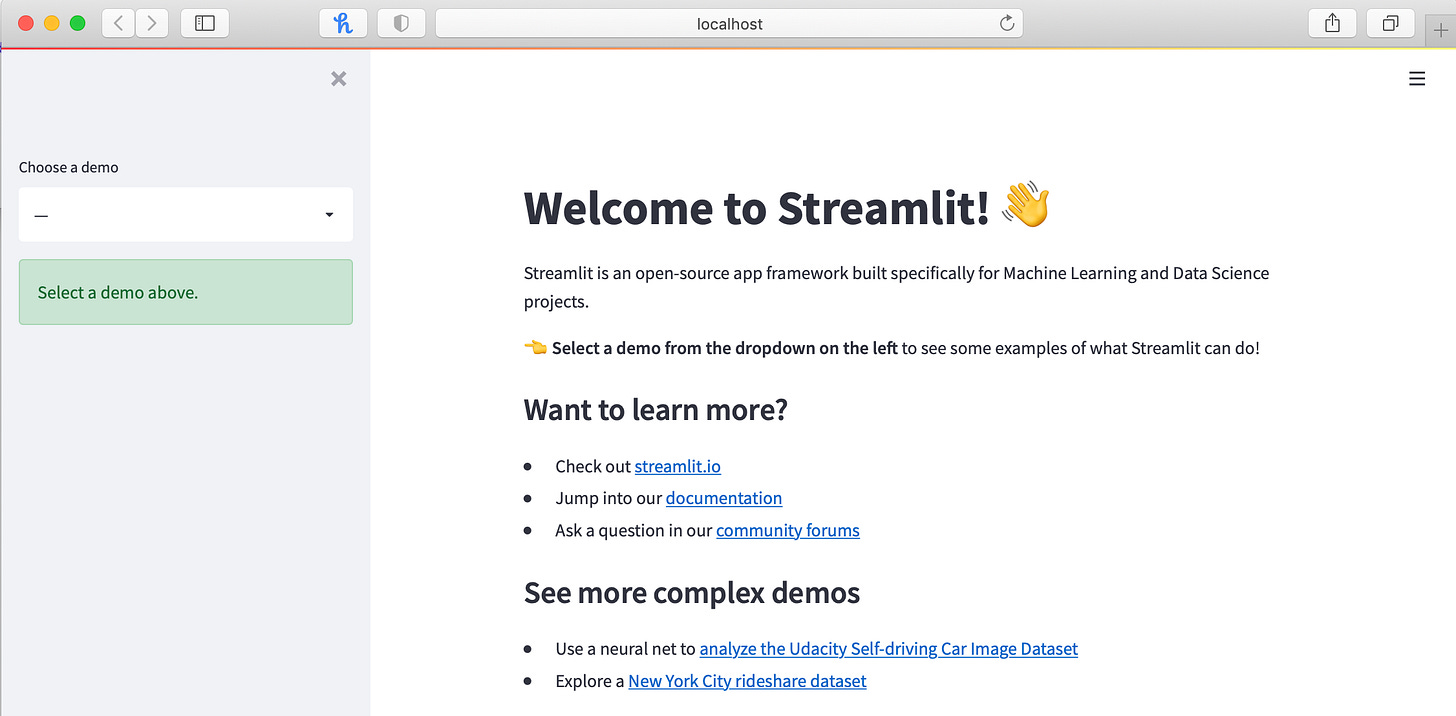Reload the localhost page
The height and width of the screenshot is (716, 1456).
point(1007,23)
